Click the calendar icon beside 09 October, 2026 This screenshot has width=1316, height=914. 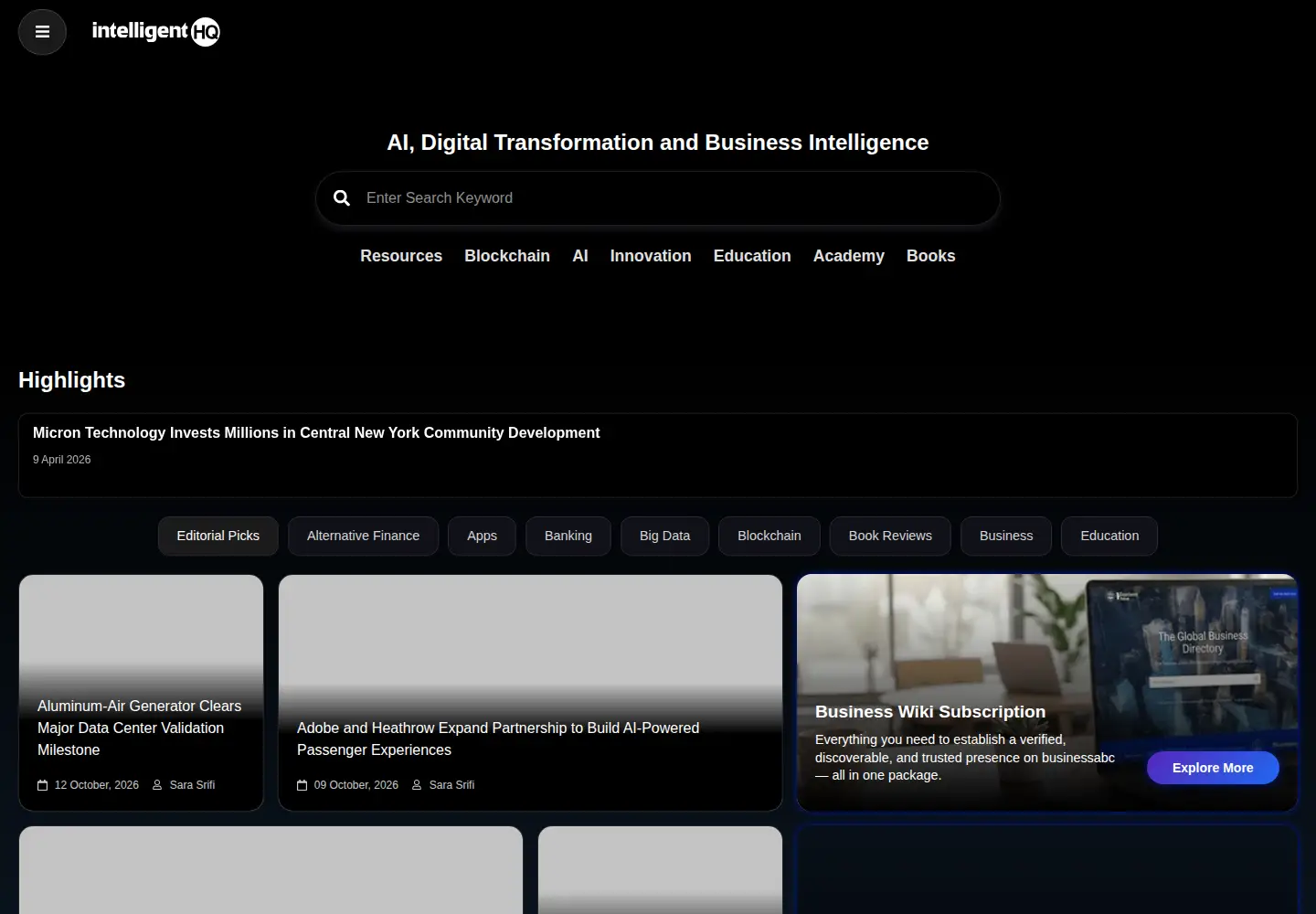point(302,785)
